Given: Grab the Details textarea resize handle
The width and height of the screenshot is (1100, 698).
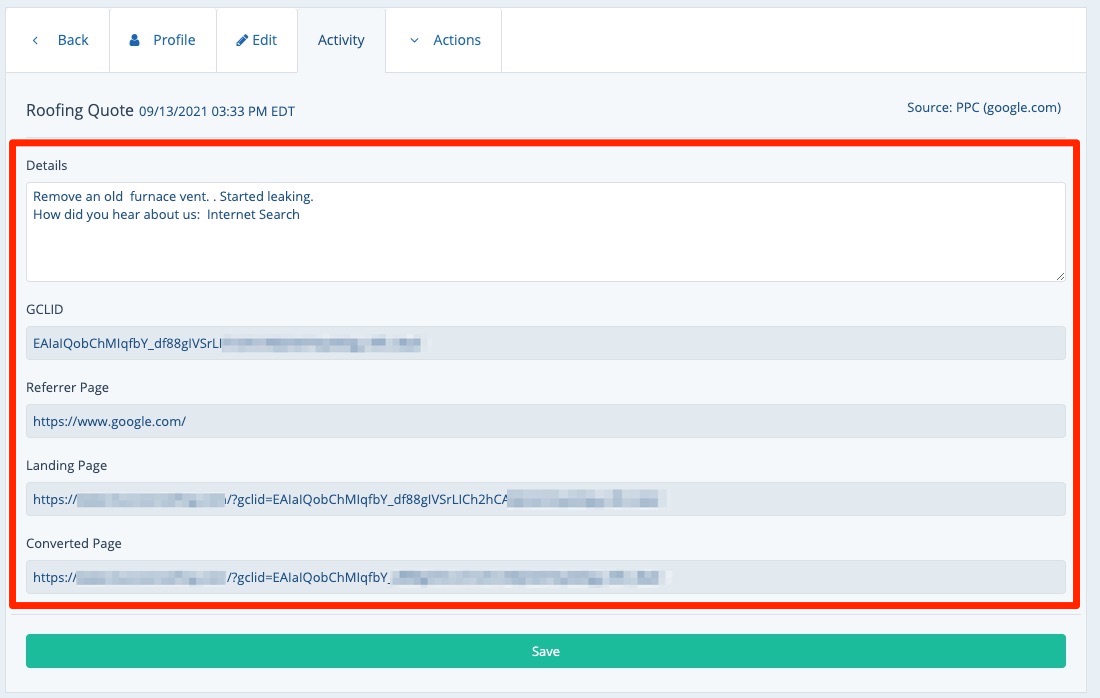Looking at the screenshot, I should pyautogui.click(x=1060, y=275).
